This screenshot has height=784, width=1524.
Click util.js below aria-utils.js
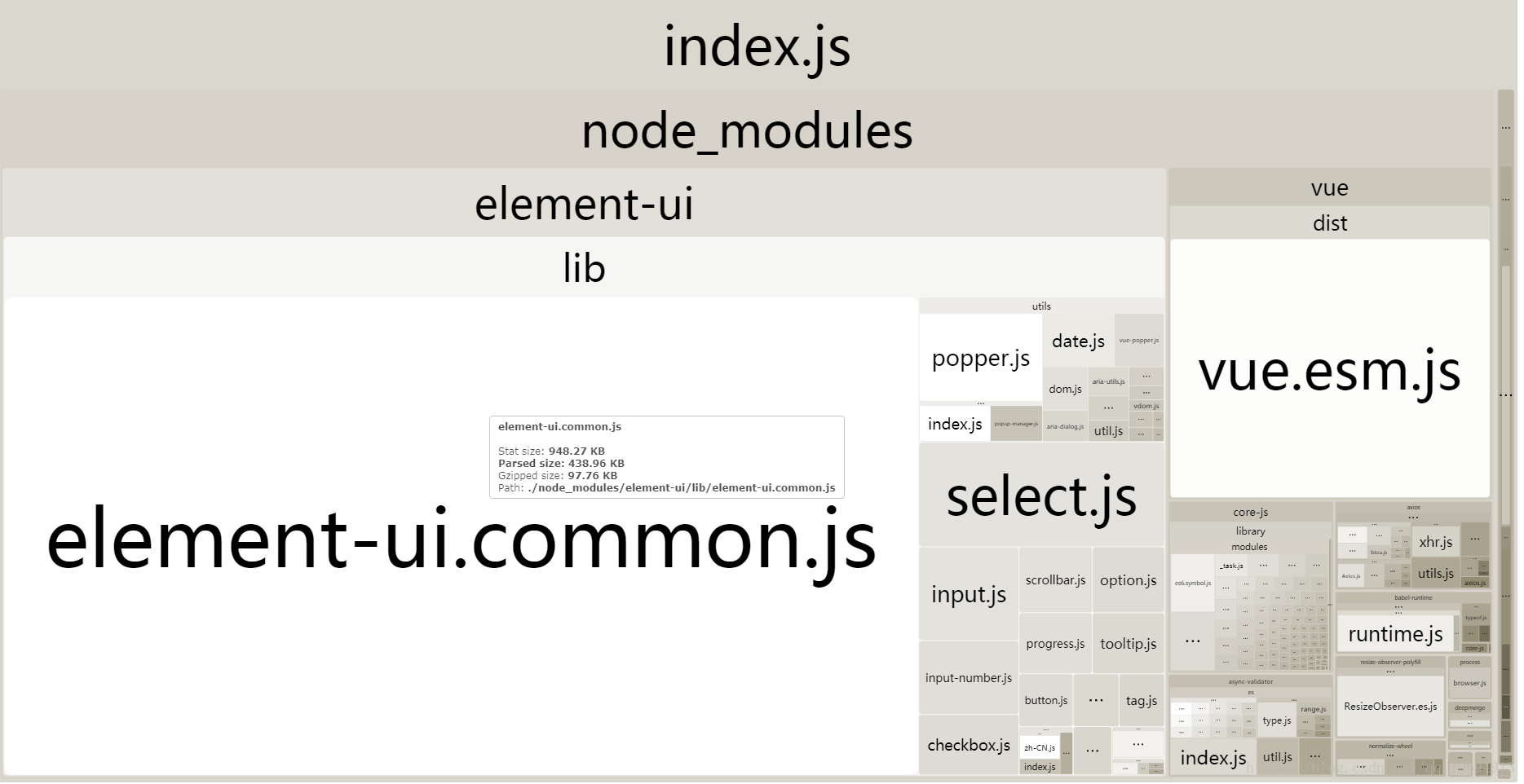[x=1108, y=431]
